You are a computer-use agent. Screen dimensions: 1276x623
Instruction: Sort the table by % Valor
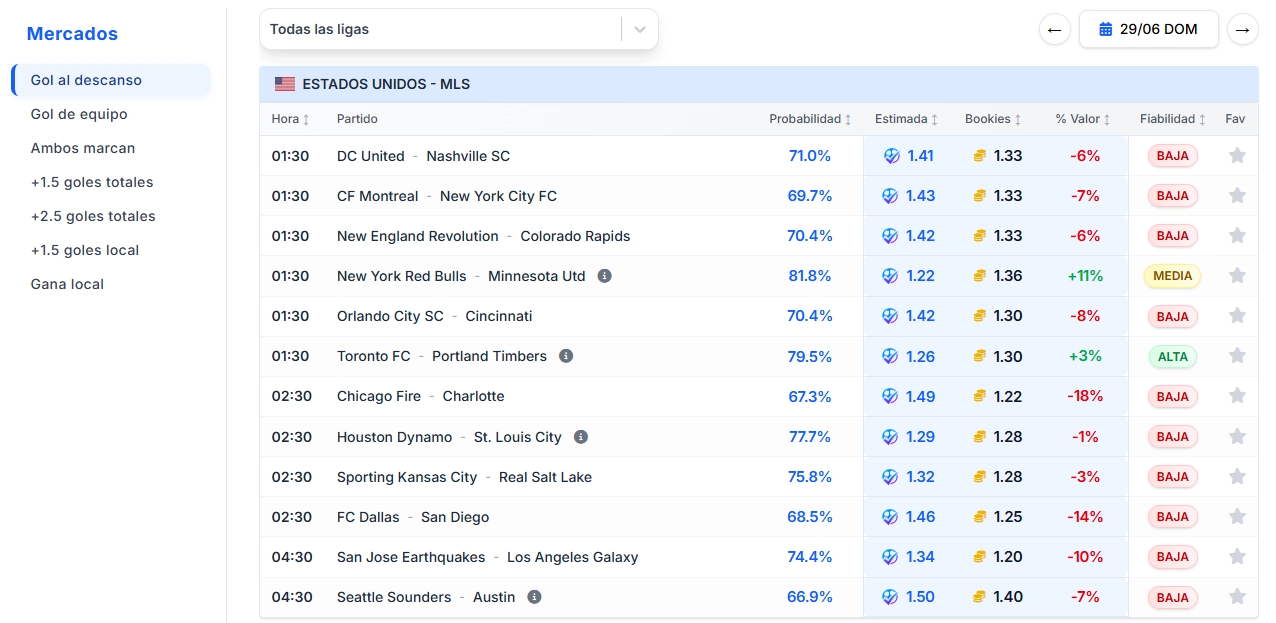tap(1083, 119)
